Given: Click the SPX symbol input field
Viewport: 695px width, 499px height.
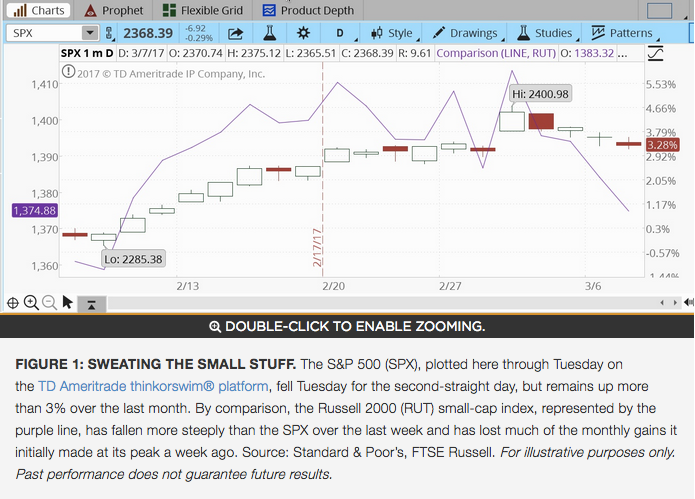Looking at the screenshot, I should [43, 33].
